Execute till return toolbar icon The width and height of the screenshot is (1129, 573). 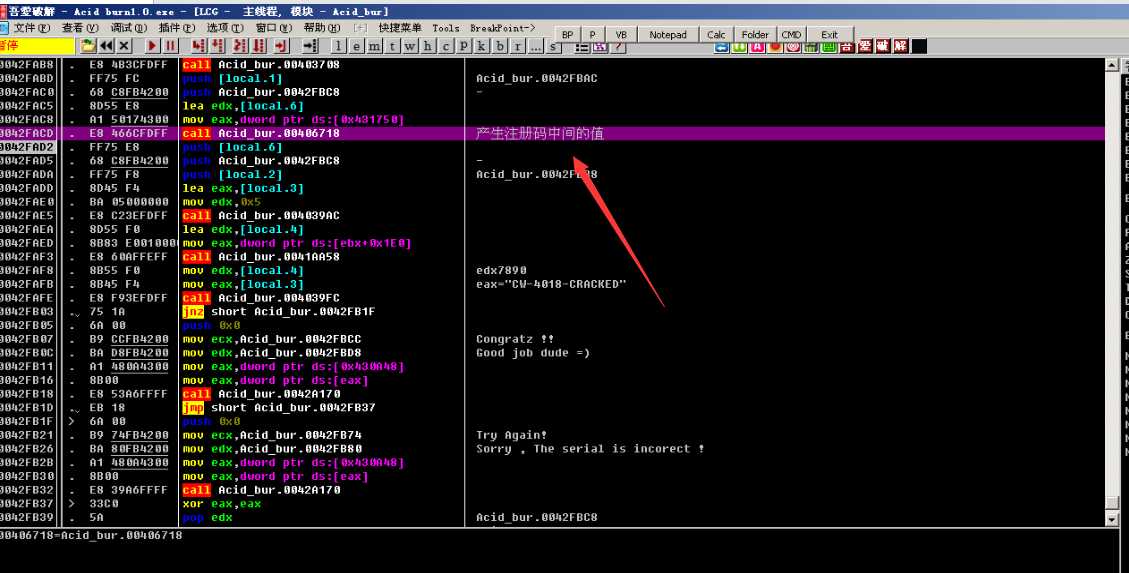click(x=281, y=46)
